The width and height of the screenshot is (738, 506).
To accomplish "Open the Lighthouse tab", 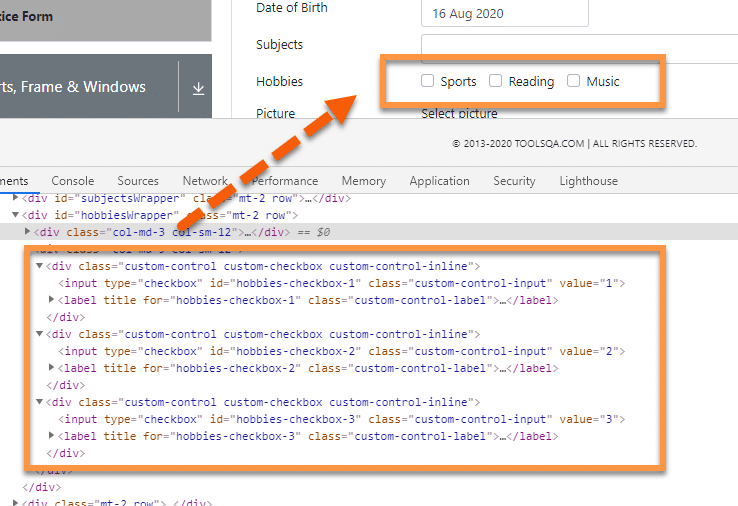I will pyautogui.click(x=588, y=181).
